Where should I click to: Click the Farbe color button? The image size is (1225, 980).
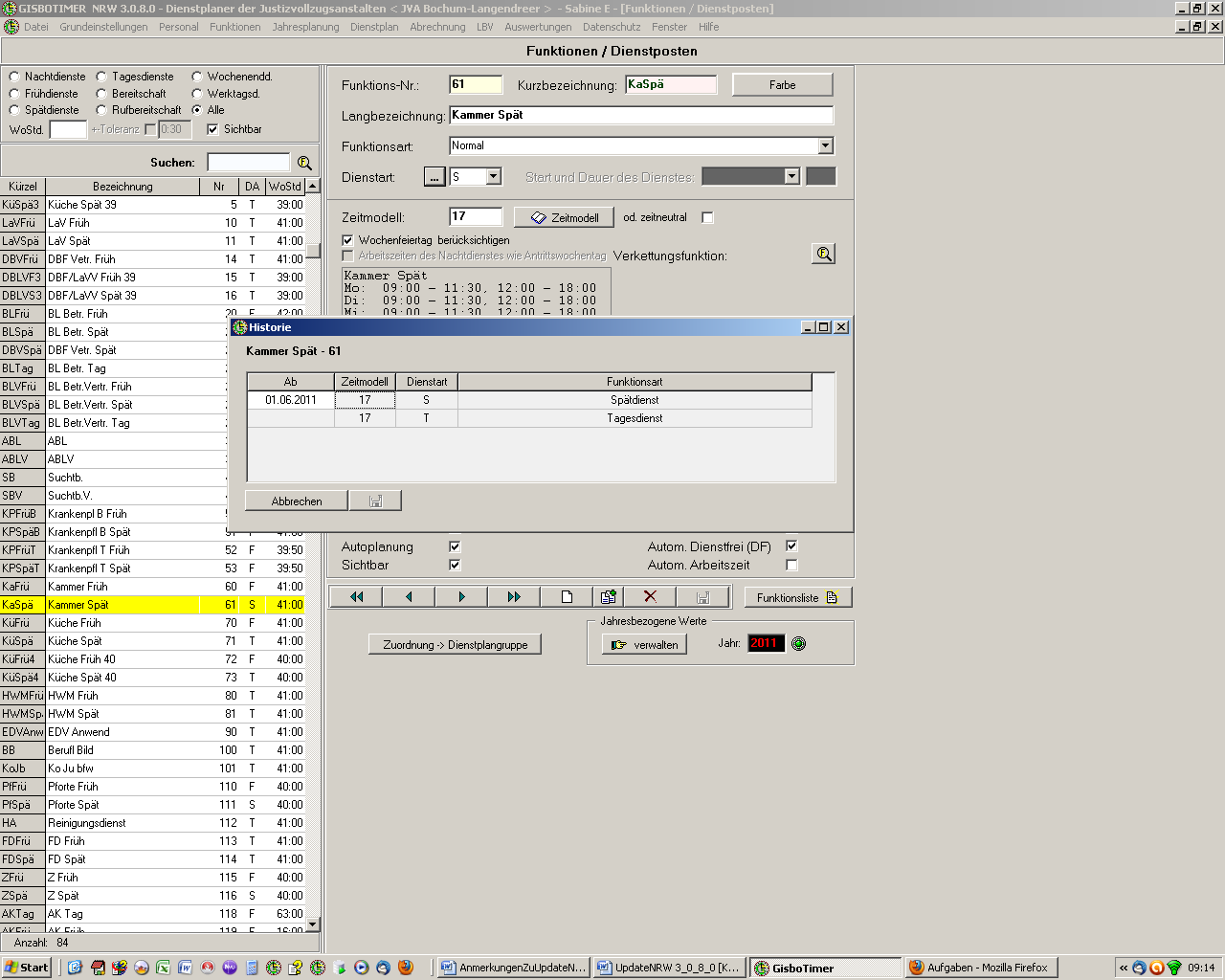(782, 85)
